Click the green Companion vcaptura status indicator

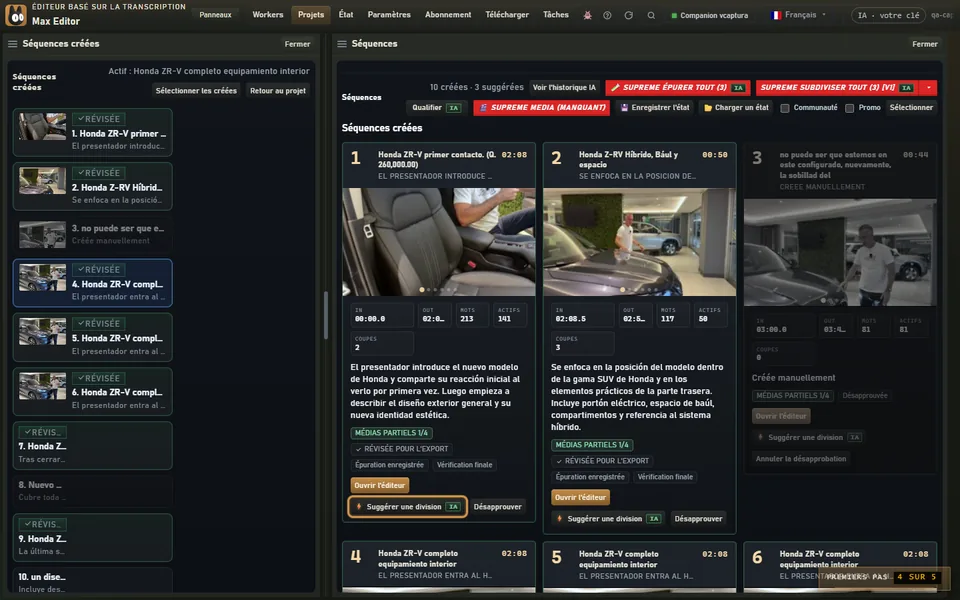pyautogui.click(x=674, y=16)
